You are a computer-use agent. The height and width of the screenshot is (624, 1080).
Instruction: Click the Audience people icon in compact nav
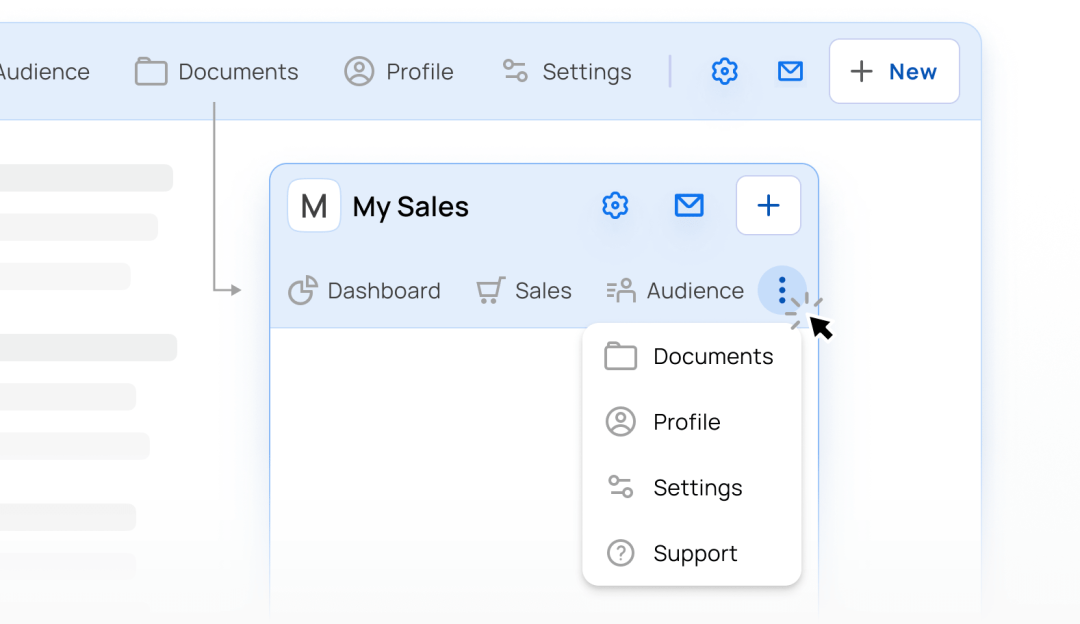click(x=621, y=291)
